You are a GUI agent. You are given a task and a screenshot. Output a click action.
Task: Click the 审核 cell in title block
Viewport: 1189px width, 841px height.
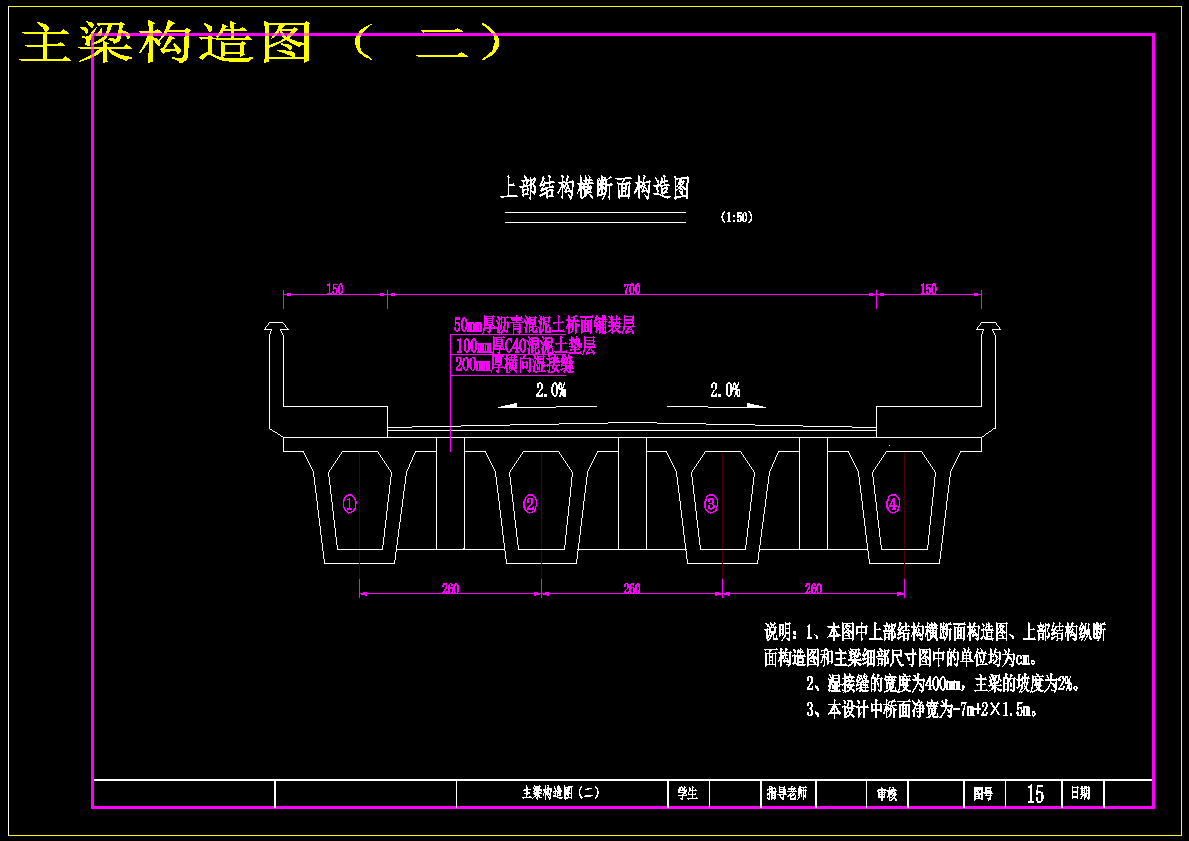click(x=887, y=794)
